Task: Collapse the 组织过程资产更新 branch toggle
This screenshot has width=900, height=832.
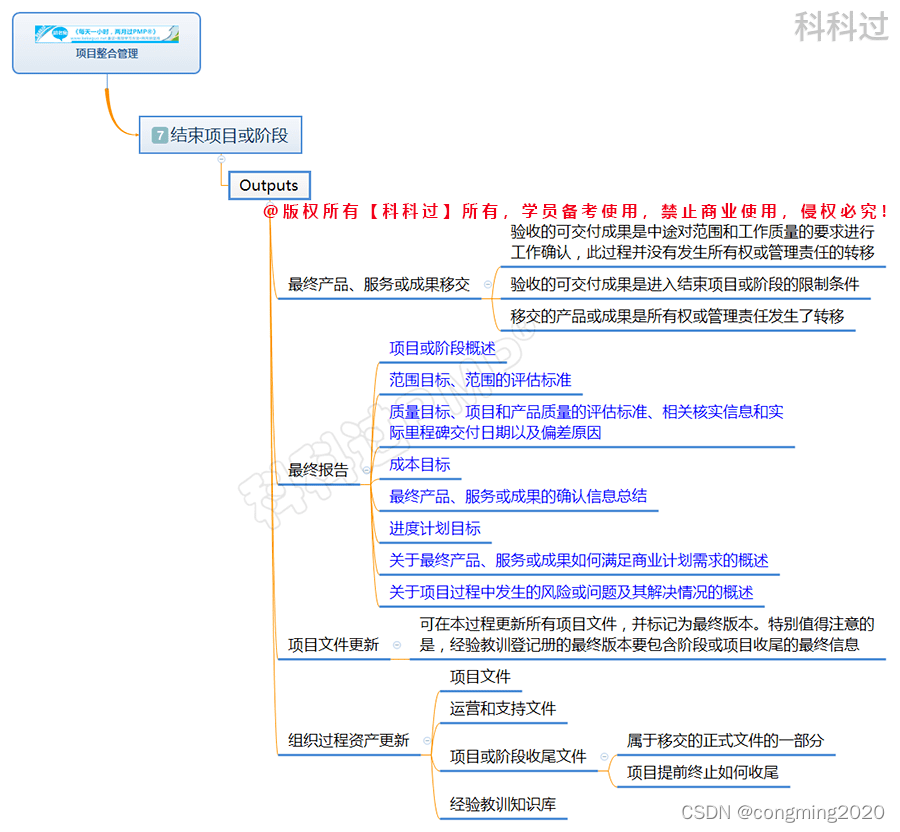Action: (x=427, y=740)
